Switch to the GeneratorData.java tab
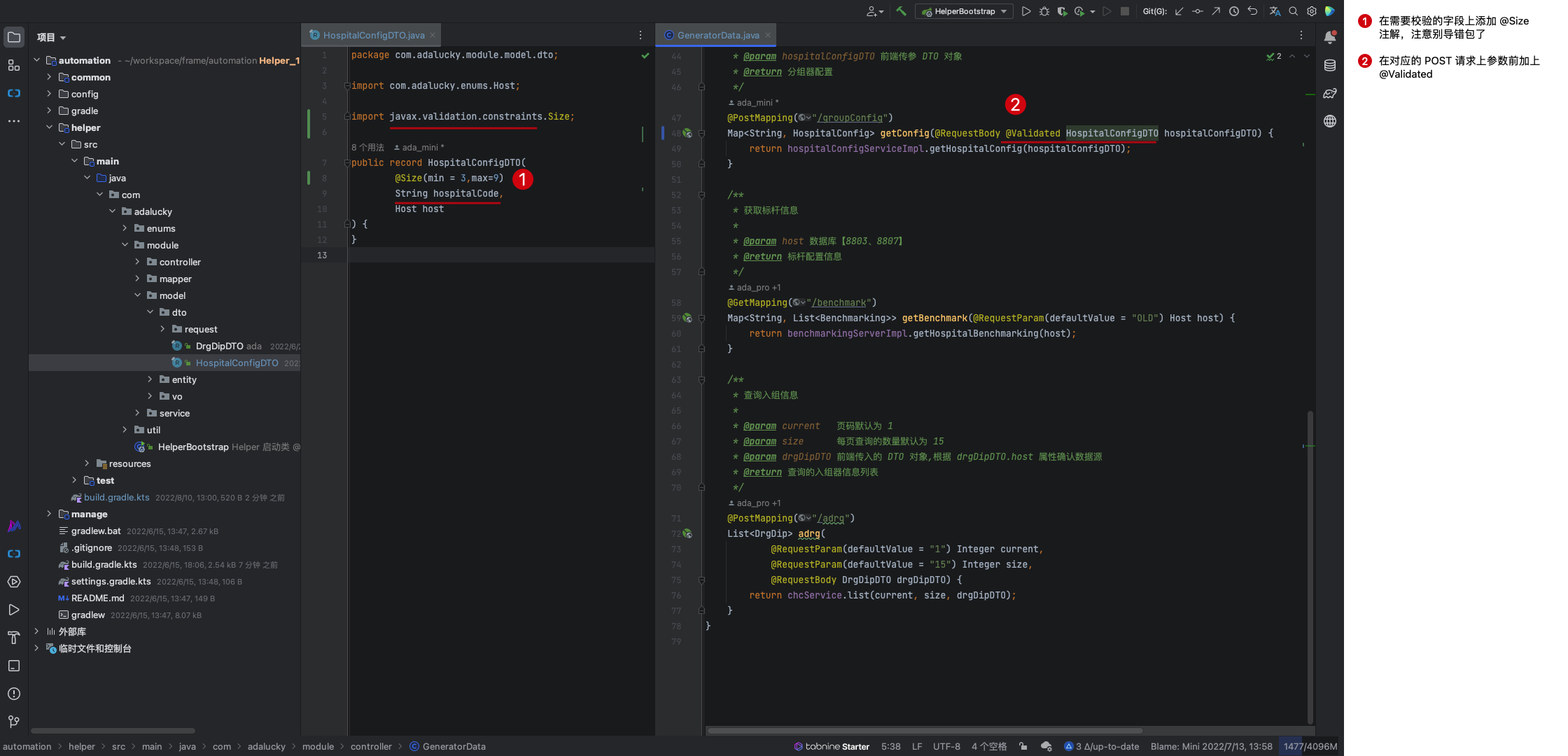The height and width of the screenshot is (756, 1568). [x=717, y=35]
